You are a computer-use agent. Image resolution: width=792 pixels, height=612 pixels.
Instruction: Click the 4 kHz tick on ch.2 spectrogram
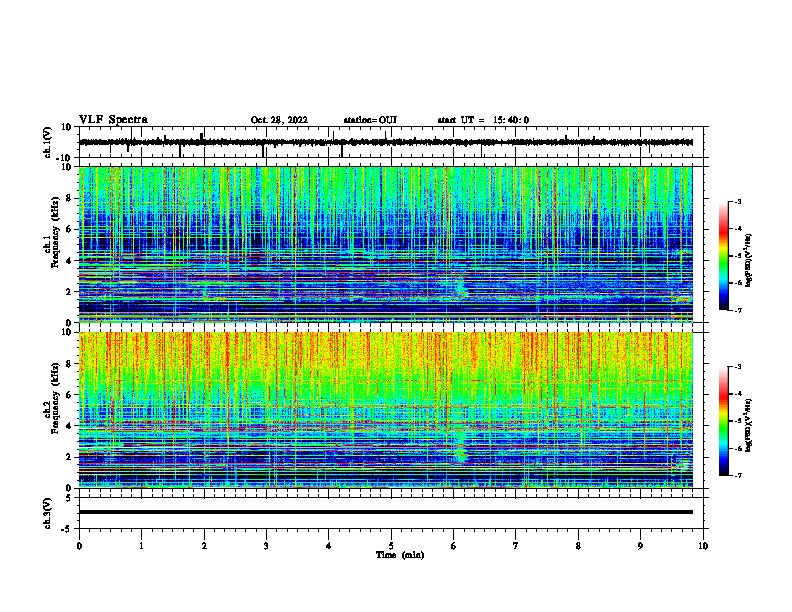click(69, 426)
